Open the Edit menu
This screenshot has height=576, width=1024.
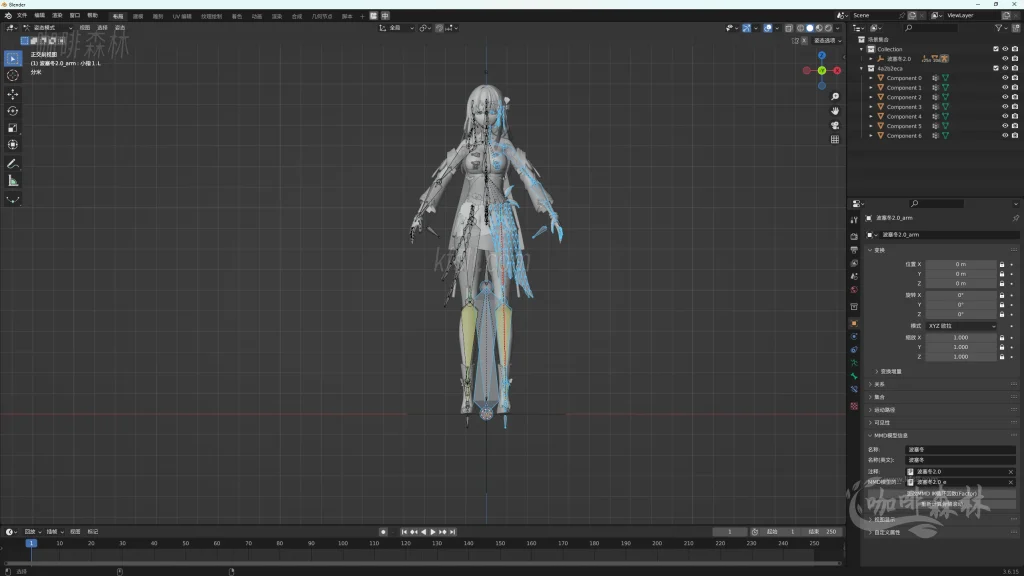39,16
